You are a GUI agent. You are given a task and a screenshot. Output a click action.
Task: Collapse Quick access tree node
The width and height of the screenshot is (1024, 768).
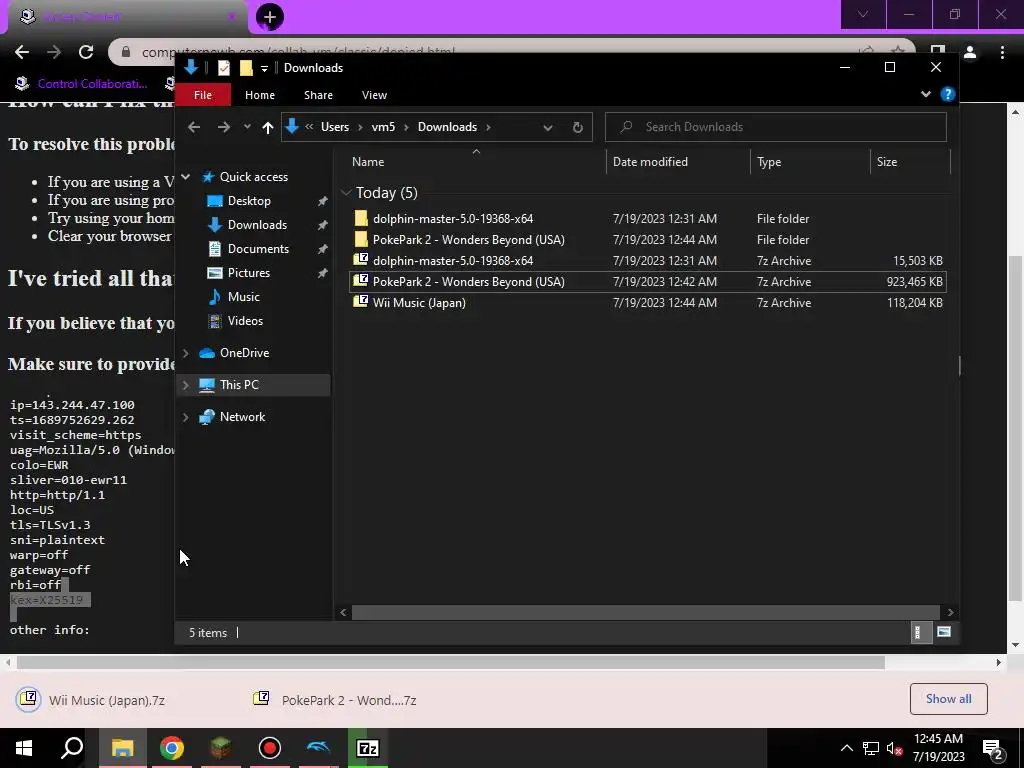tap(185, 177)
